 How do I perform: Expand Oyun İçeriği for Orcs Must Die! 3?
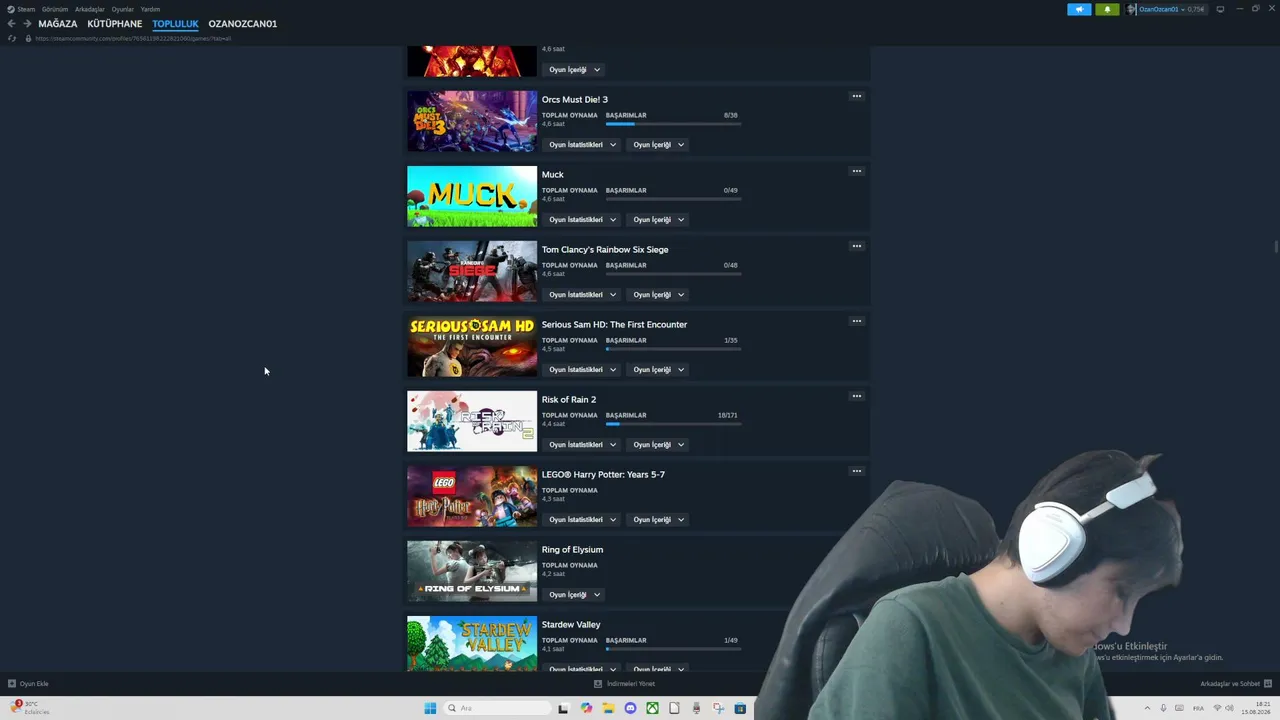click(659, 145)
